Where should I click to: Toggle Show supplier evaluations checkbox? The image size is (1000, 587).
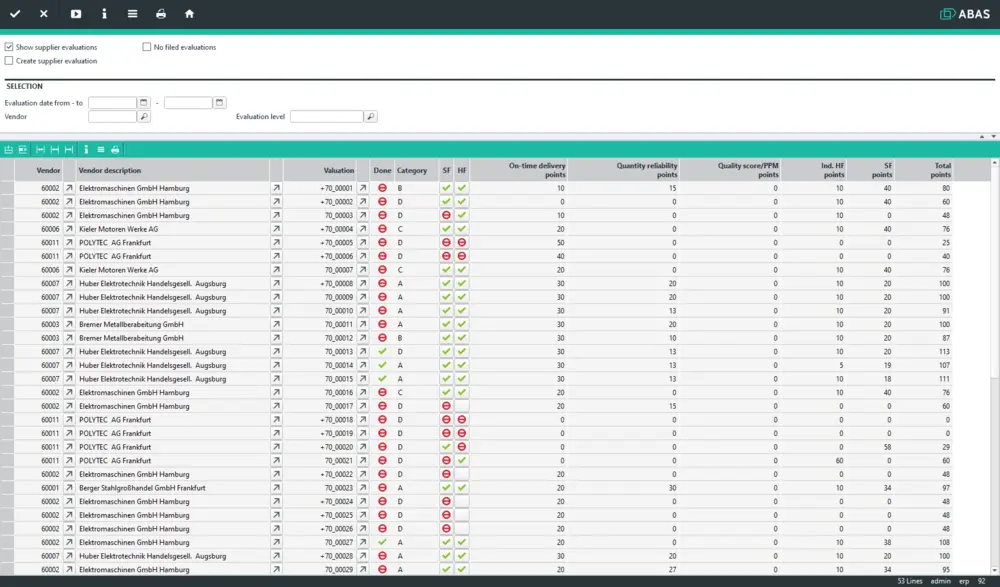click(x=9, y=47)
